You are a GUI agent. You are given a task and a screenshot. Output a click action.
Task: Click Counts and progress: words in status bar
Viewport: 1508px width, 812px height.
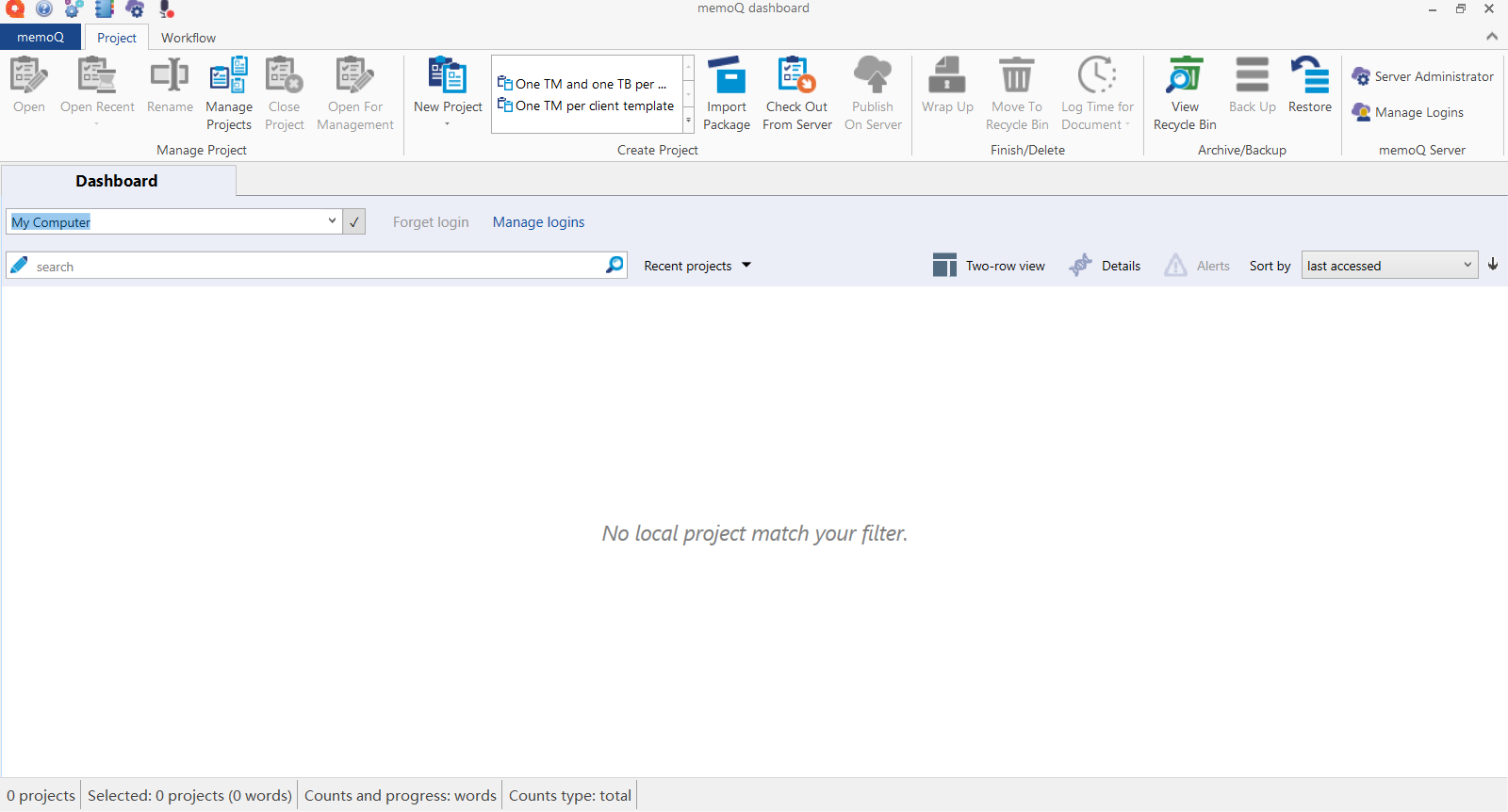click(x=400, y=795)
